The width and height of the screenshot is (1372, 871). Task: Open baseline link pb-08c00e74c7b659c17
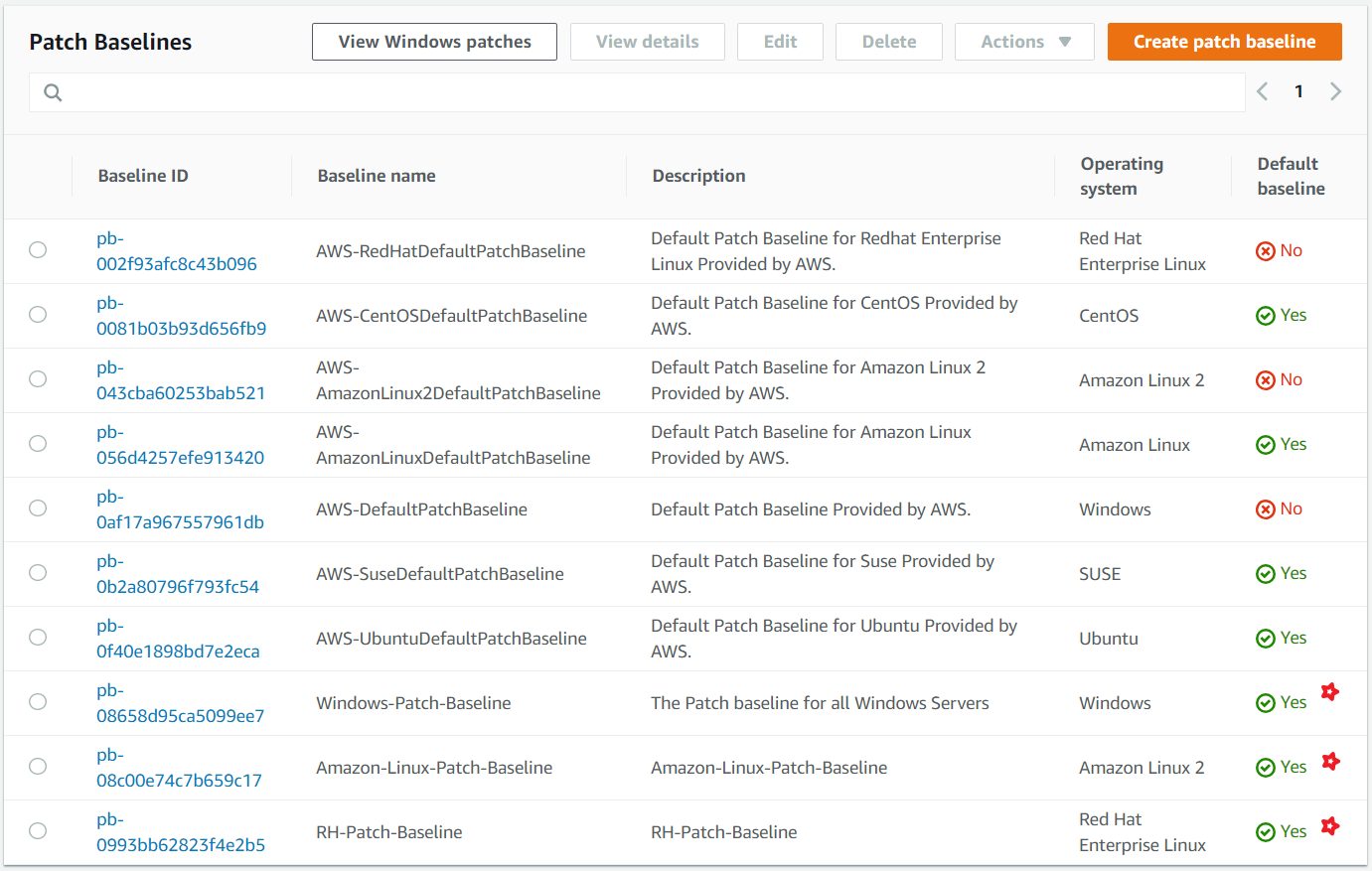[x=179, y=768]
